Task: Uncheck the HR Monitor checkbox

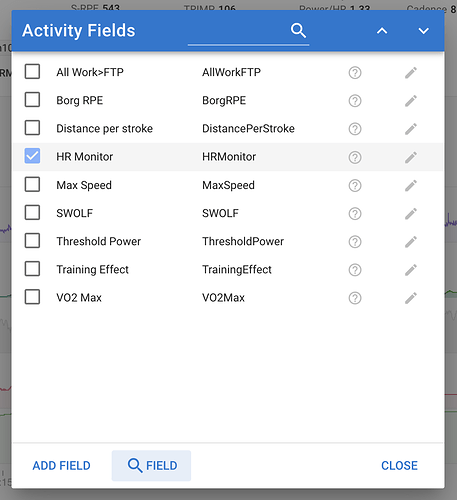Action: [32, 156]
